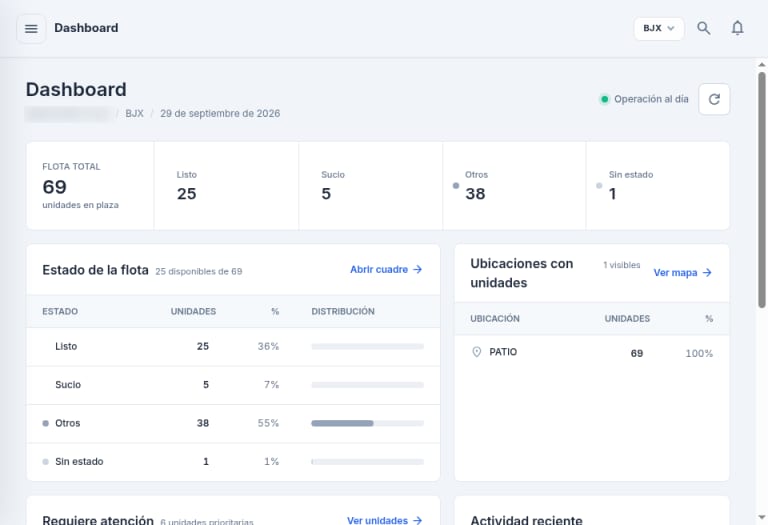This screenshot has width=768, height=525.
Task: Click the Sucio row in fleet table
Action: click(233, 385)
